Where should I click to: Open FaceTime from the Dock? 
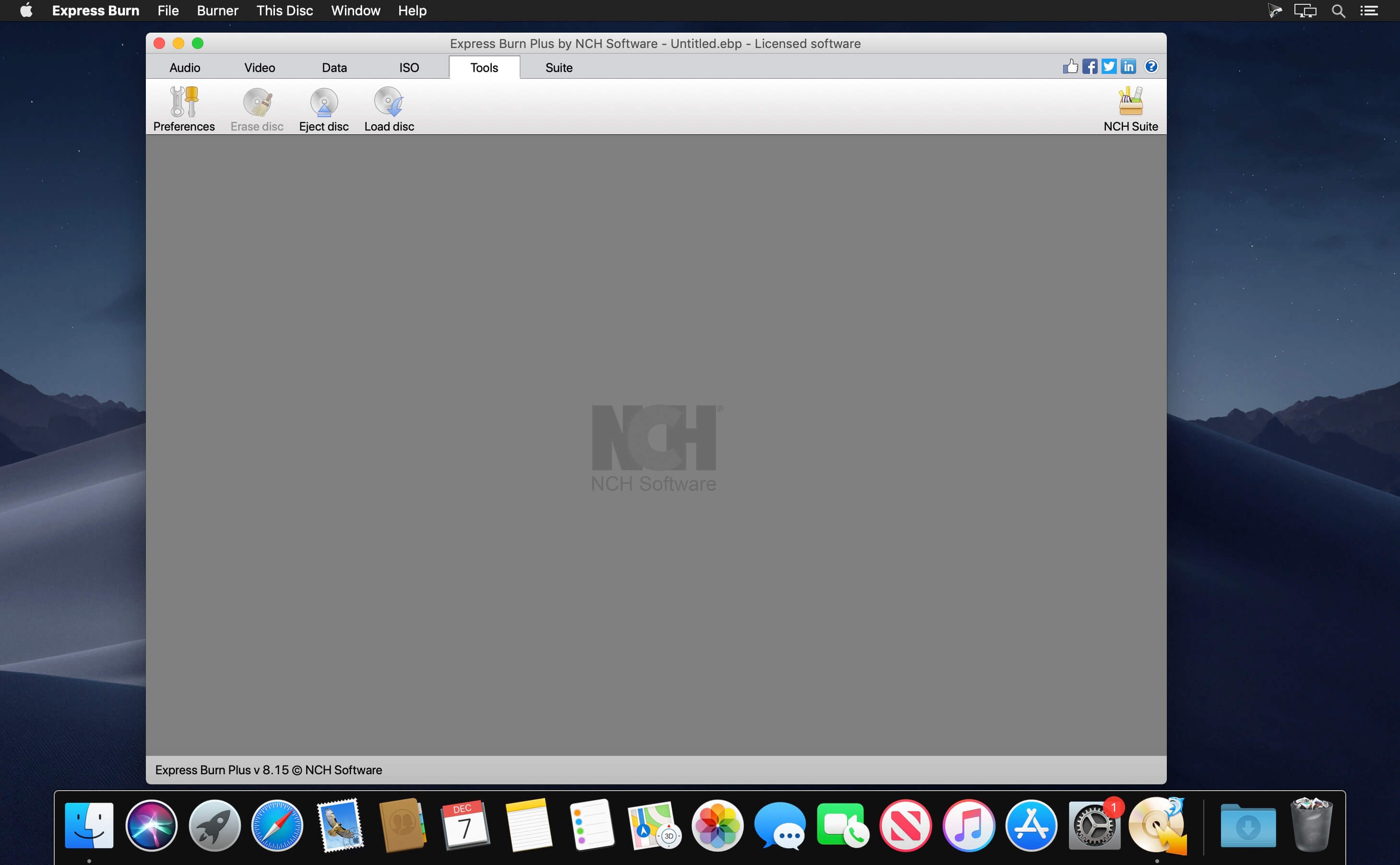point(842,825)
